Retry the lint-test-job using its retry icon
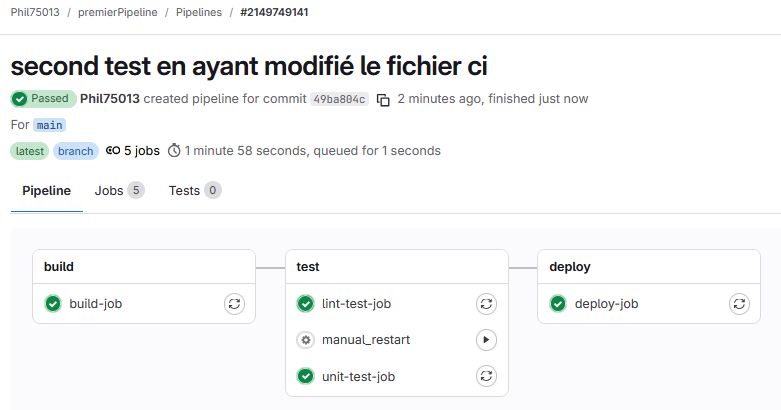 (x=486, y=304)
